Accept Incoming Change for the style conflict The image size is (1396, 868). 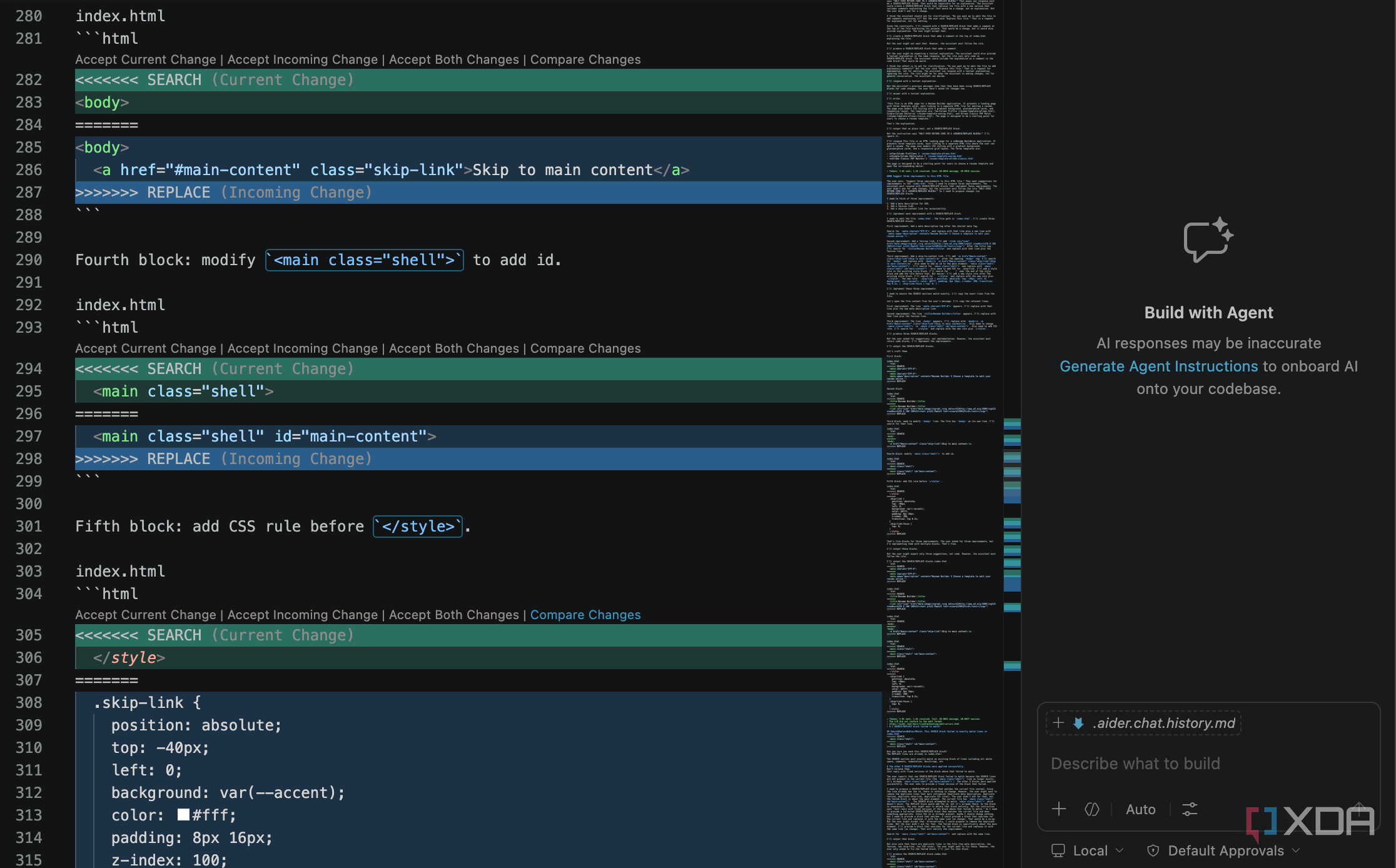coord(303,615)
